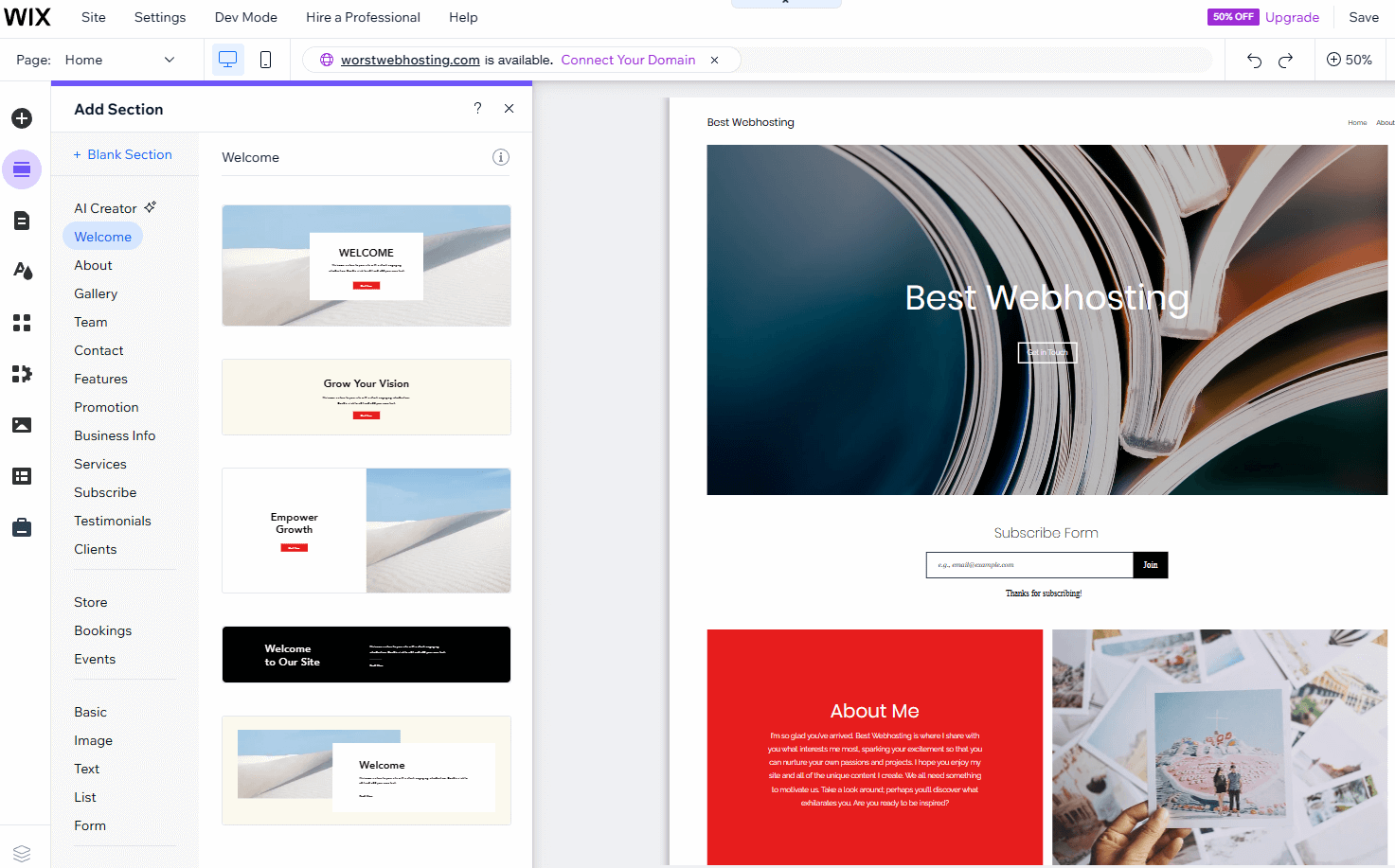Select the Subscribe category
This screenshot has width=1395, height=868.
point(105,492)
